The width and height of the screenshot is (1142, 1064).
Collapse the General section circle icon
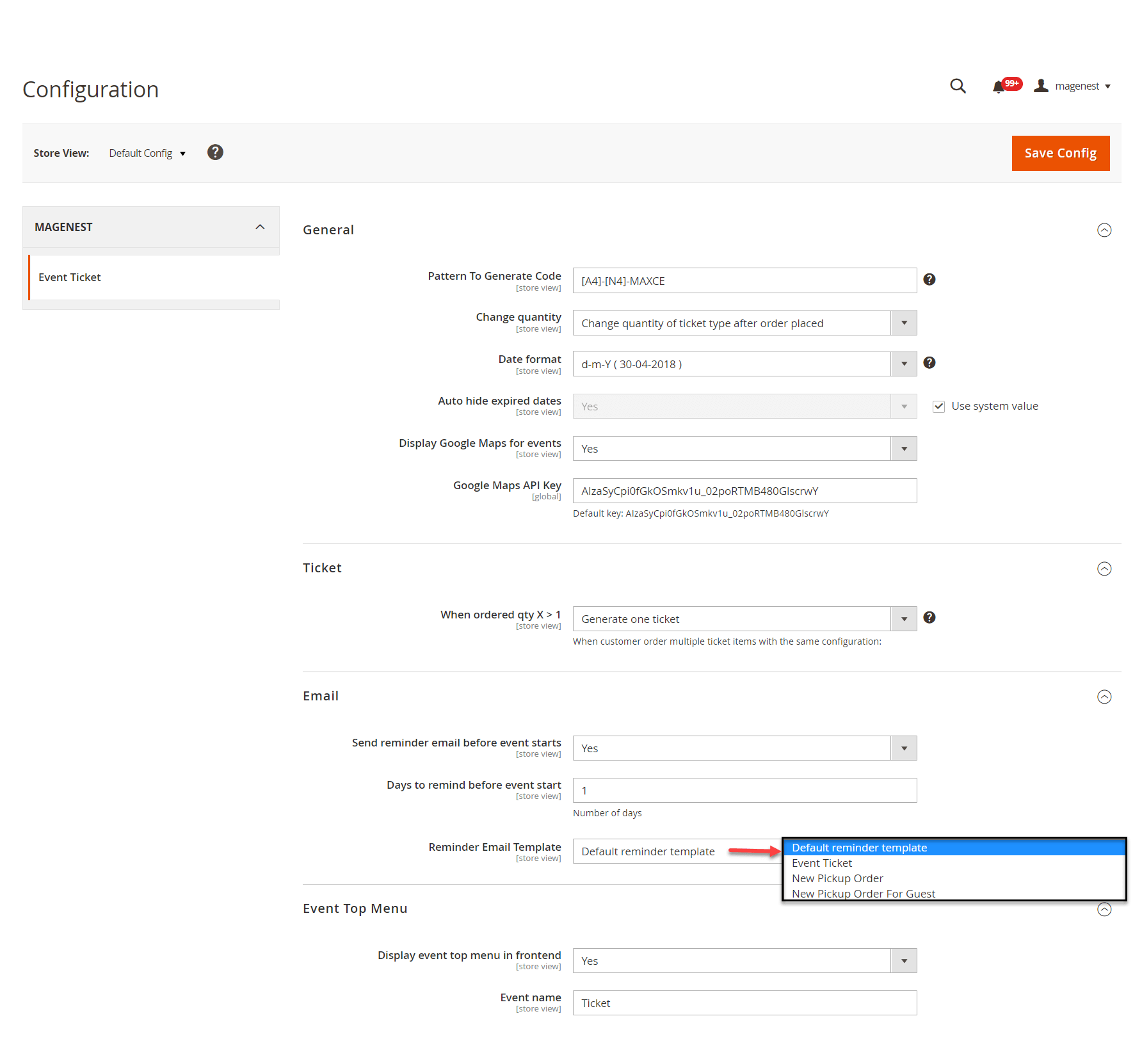pos(1104,230)
